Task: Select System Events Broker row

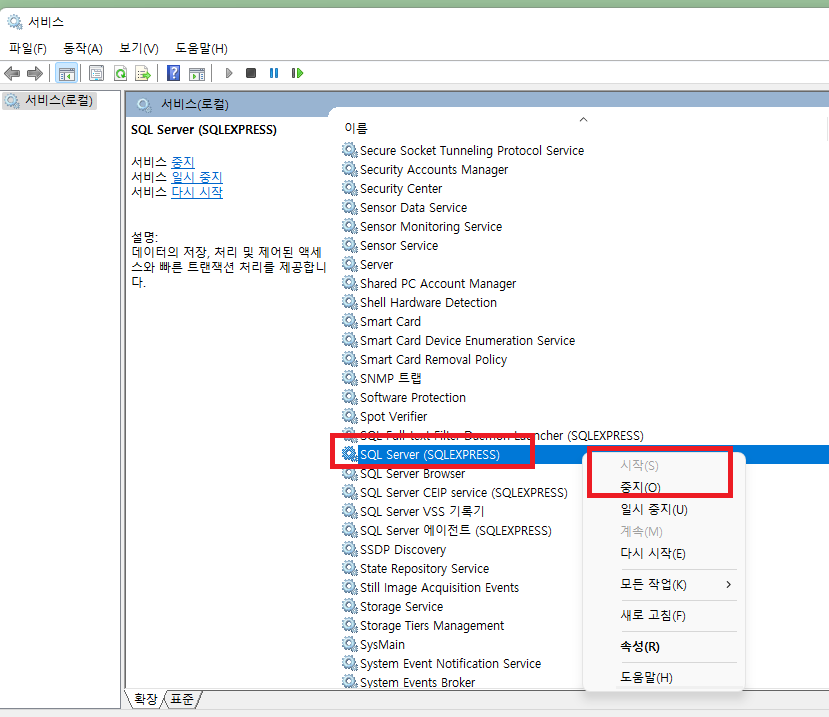Action: 417,682
